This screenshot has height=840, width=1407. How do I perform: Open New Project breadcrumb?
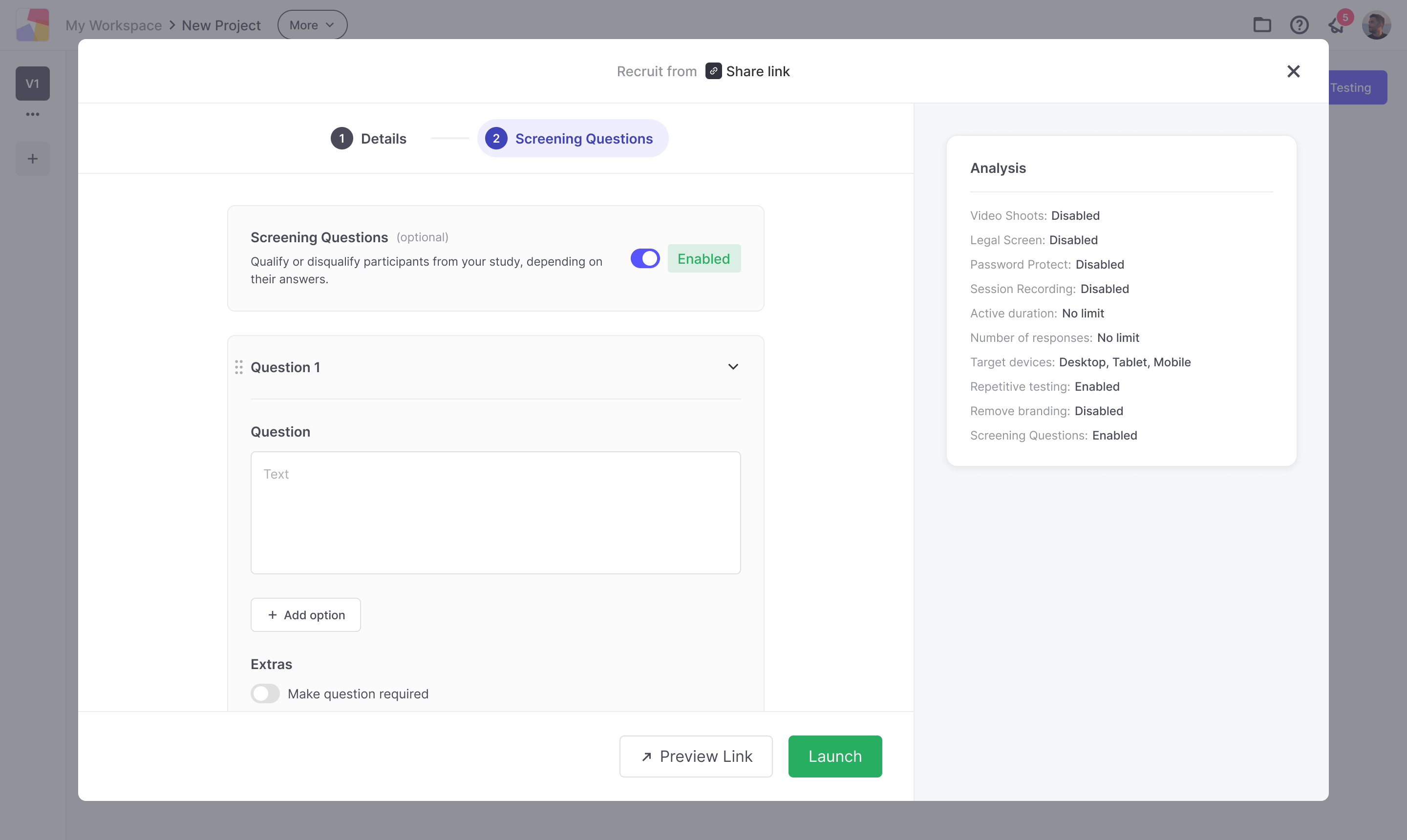(x=221, y=25)
